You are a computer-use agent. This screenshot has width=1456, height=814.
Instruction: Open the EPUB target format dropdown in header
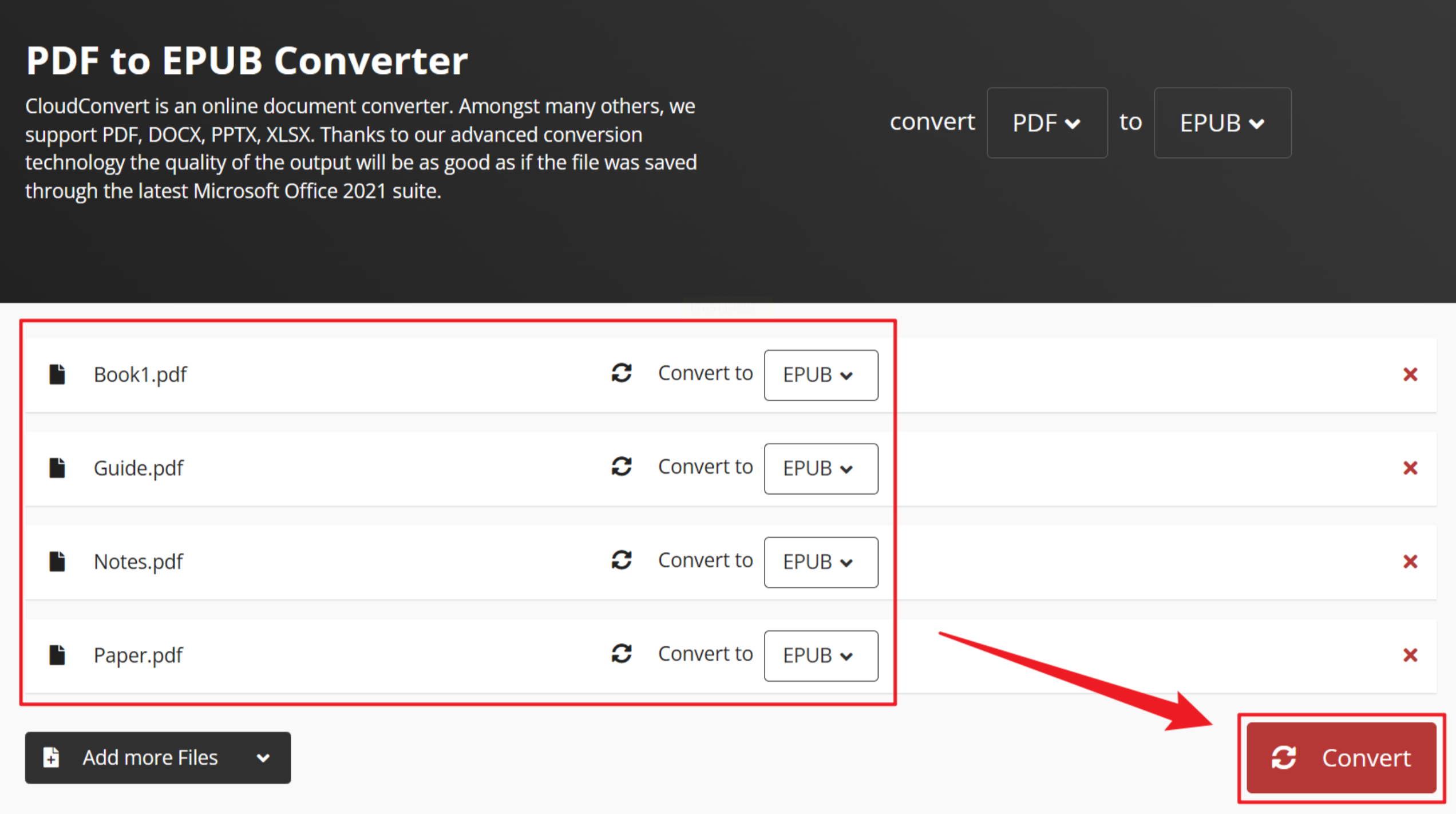(x=1222, y=123)
